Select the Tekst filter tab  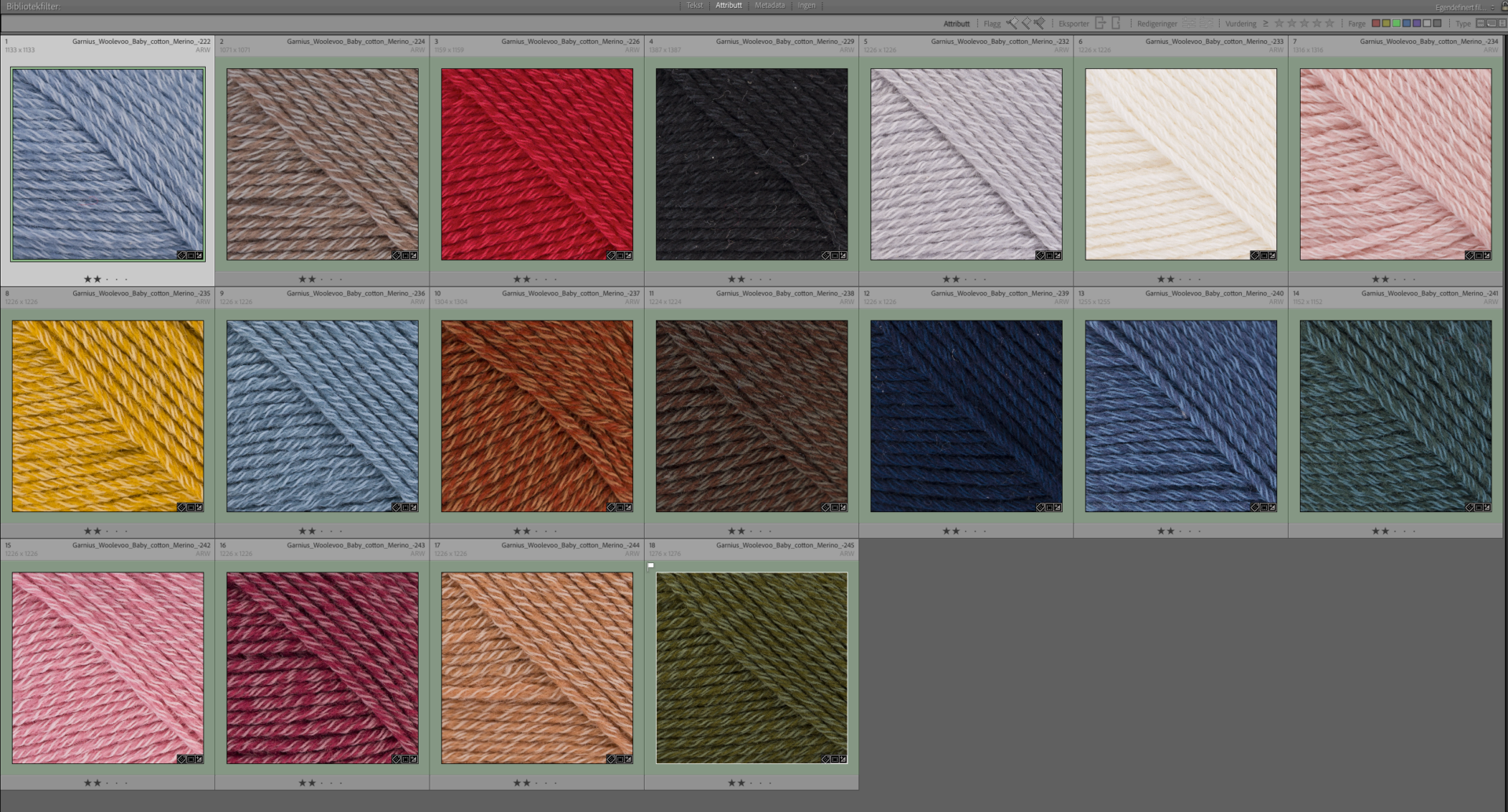694,5
